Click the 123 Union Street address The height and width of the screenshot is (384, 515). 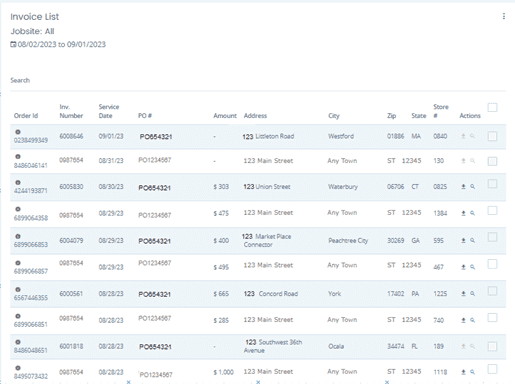tap(267, 187)
